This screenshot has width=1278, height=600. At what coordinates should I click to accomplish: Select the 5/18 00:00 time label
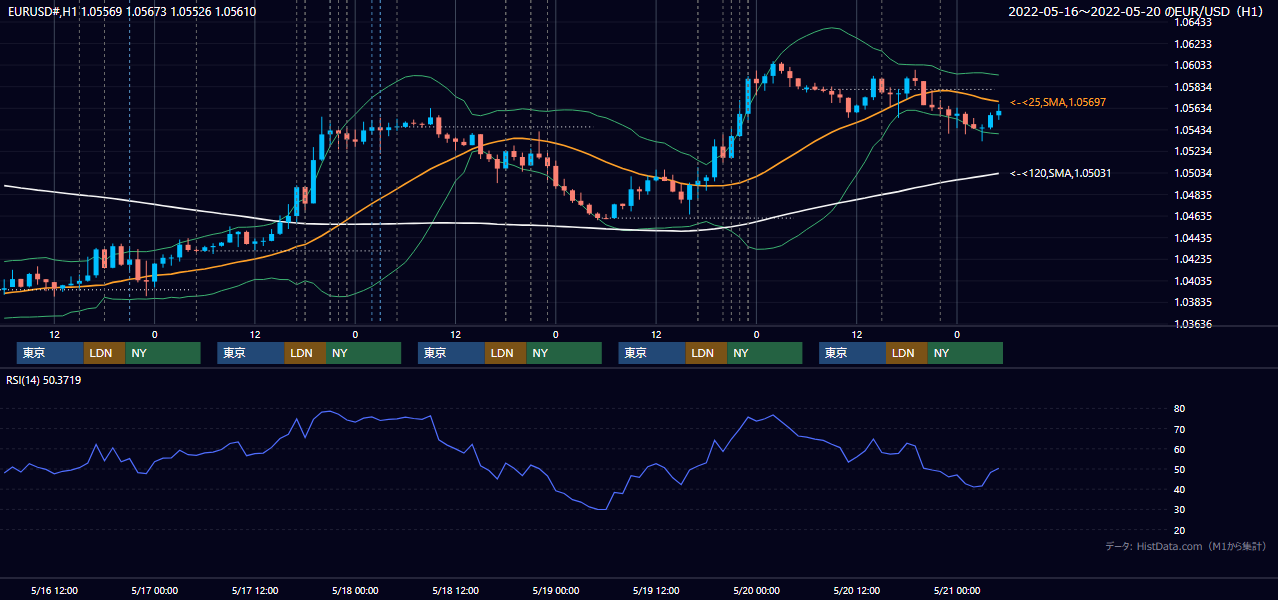[x=355, y=590]
